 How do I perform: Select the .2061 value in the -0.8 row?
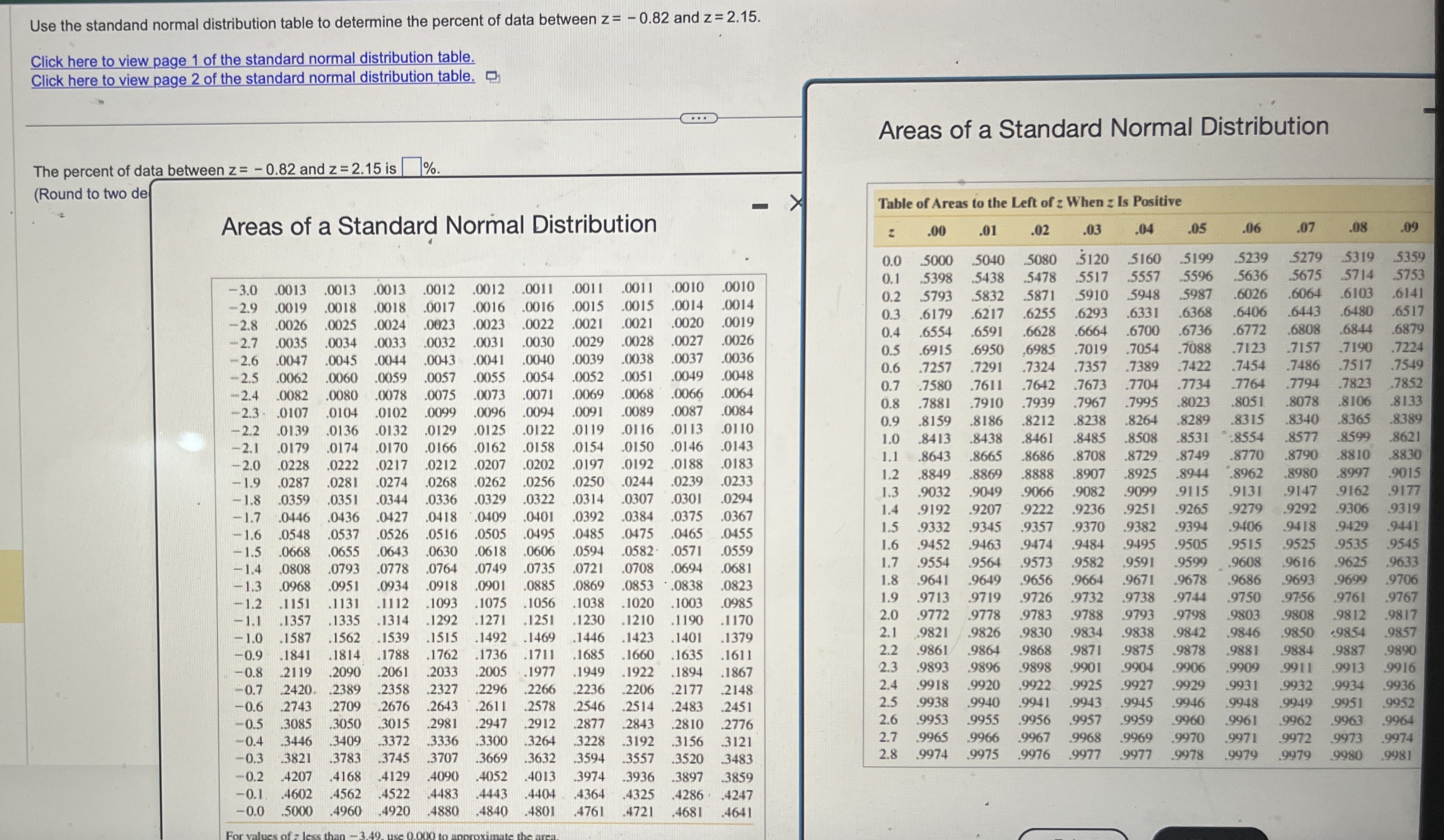click(x=393, y=672)
